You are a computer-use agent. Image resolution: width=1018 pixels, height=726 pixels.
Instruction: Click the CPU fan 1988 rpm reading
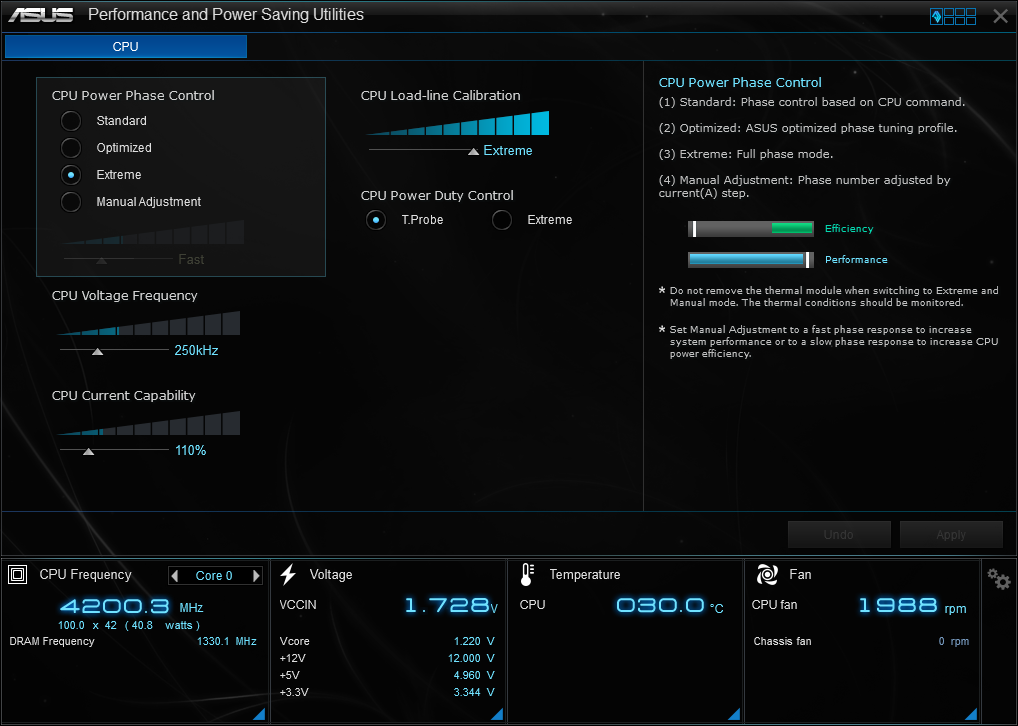pyautogui.click(x=913, y=606)
